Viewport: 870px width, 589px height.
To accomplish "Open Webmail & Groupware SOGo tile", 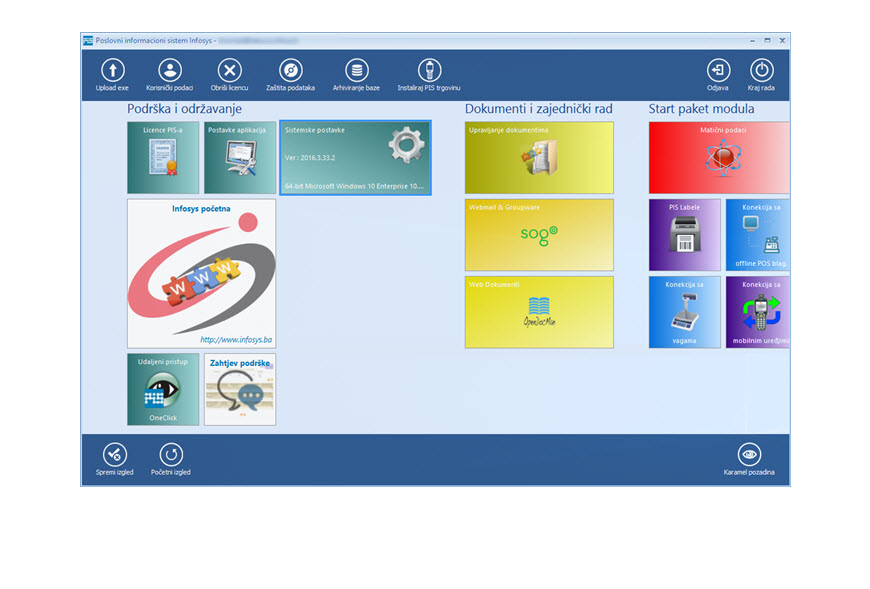I will [x=539, y=235].
